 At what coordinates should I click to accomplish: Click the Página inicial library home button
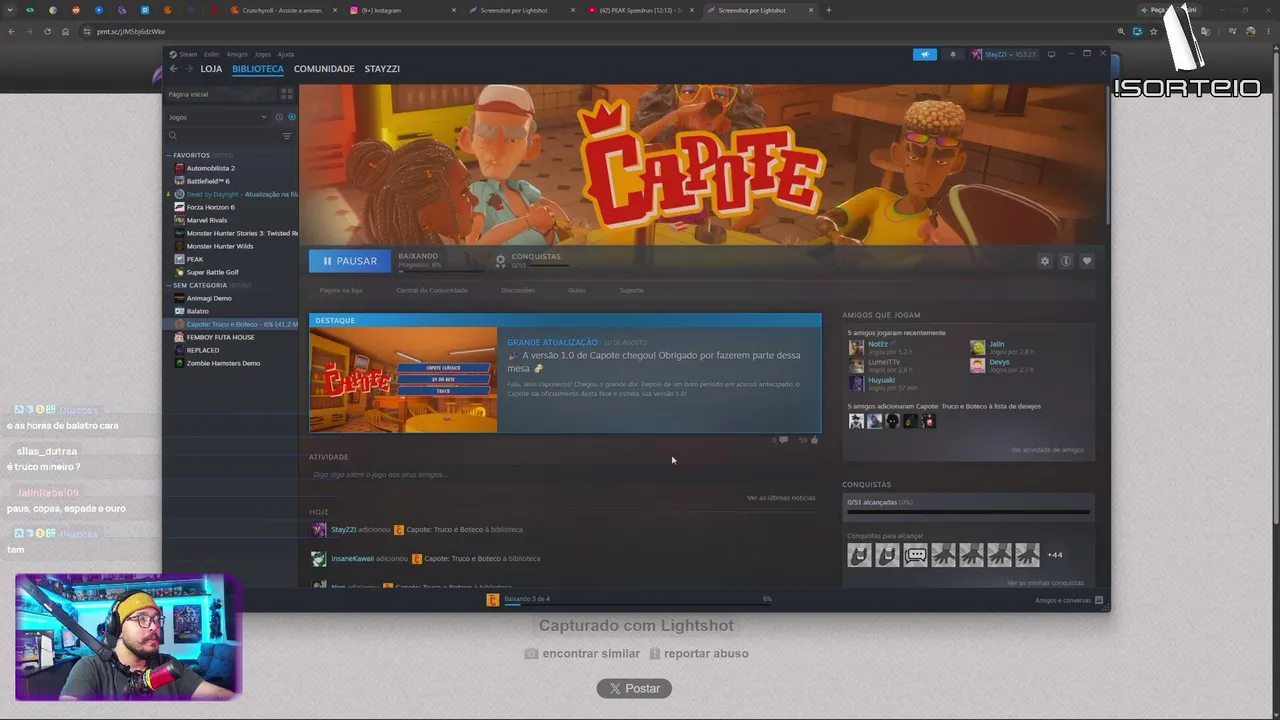[220, 94]
